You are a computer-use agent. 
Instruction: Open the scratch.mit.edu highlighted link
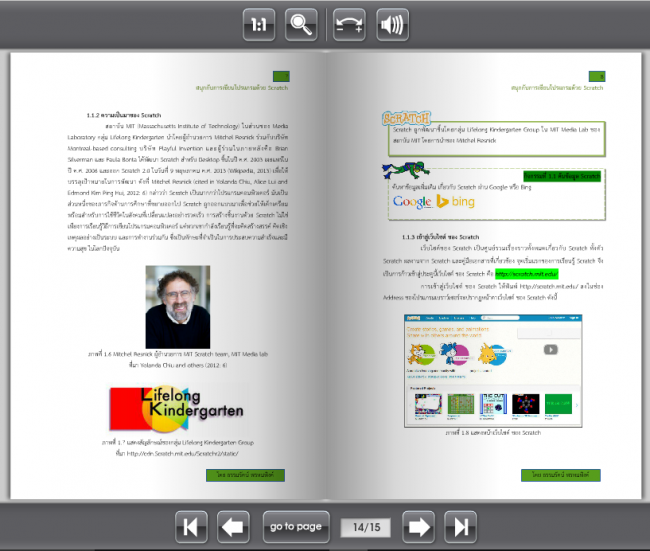coord(526,274)
